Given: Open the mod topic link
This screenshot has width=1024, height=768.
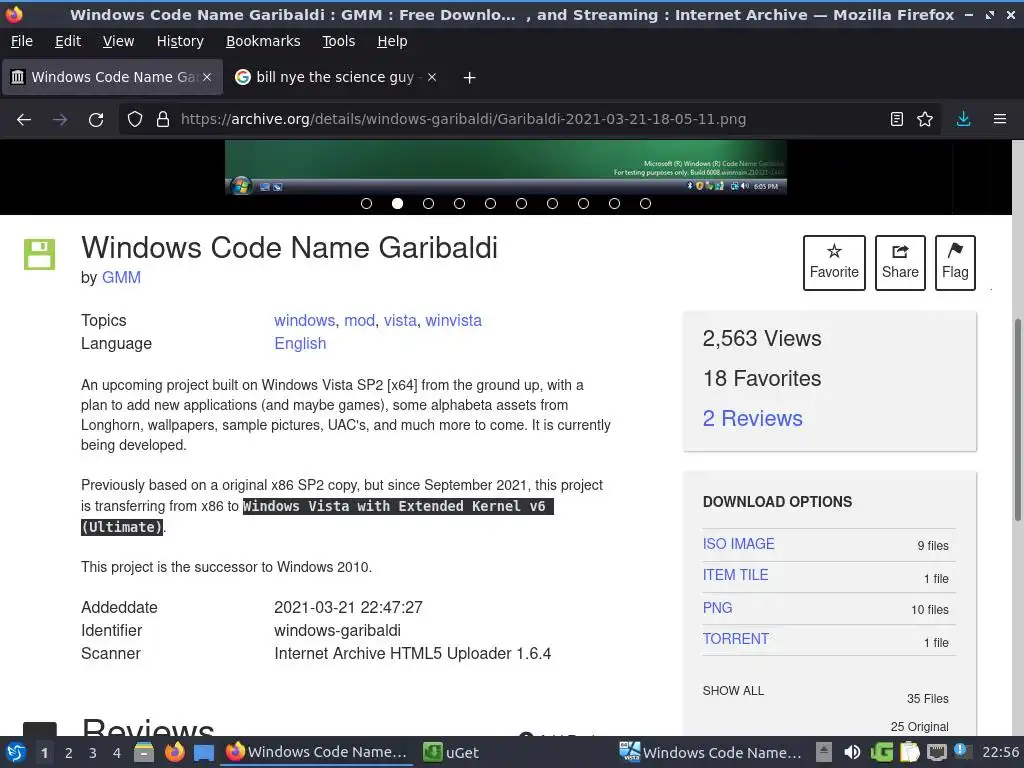Looking at the screenshot, I should 359,321.
